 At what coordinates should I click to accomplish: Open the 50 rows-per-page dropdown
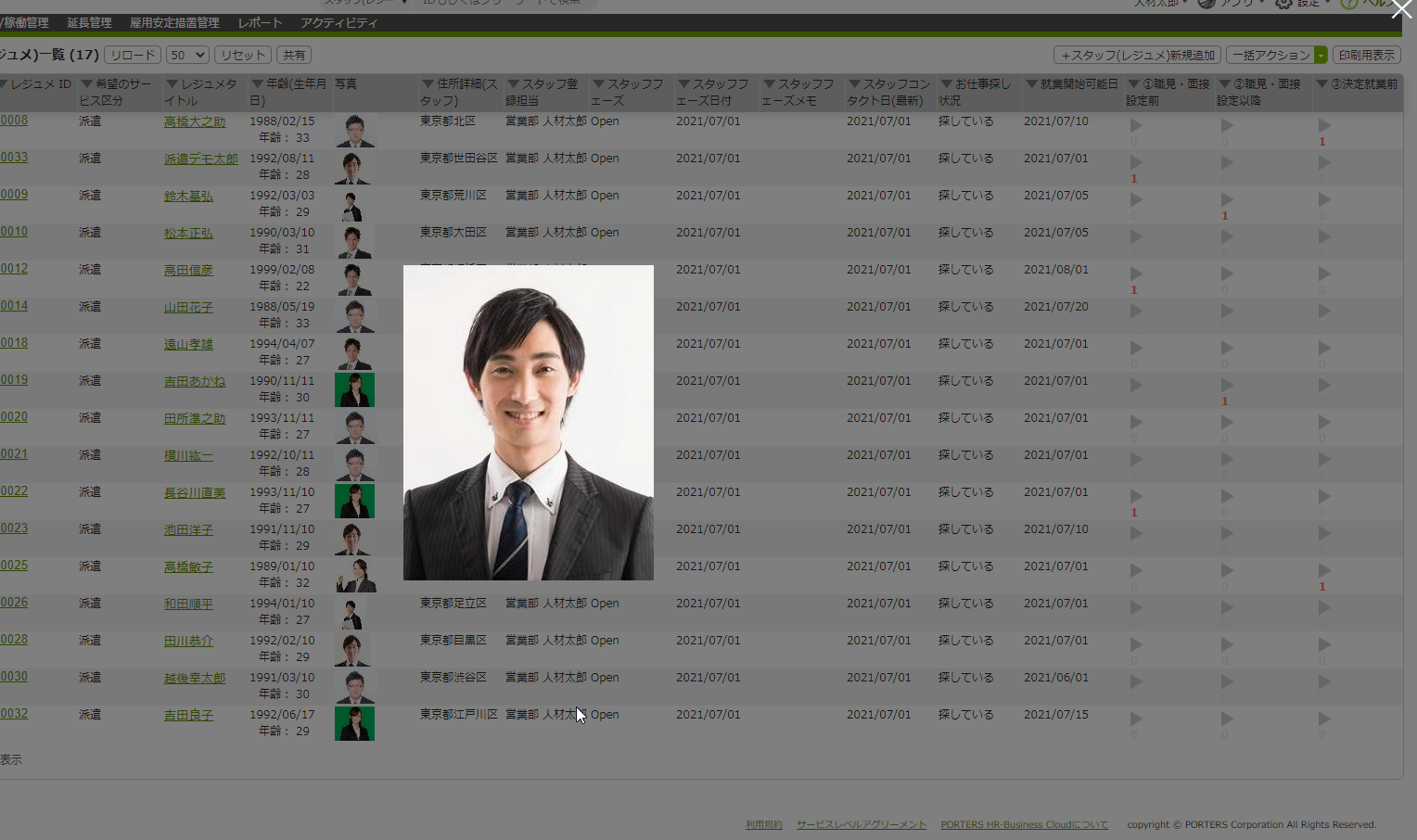(x=186, y=55)
